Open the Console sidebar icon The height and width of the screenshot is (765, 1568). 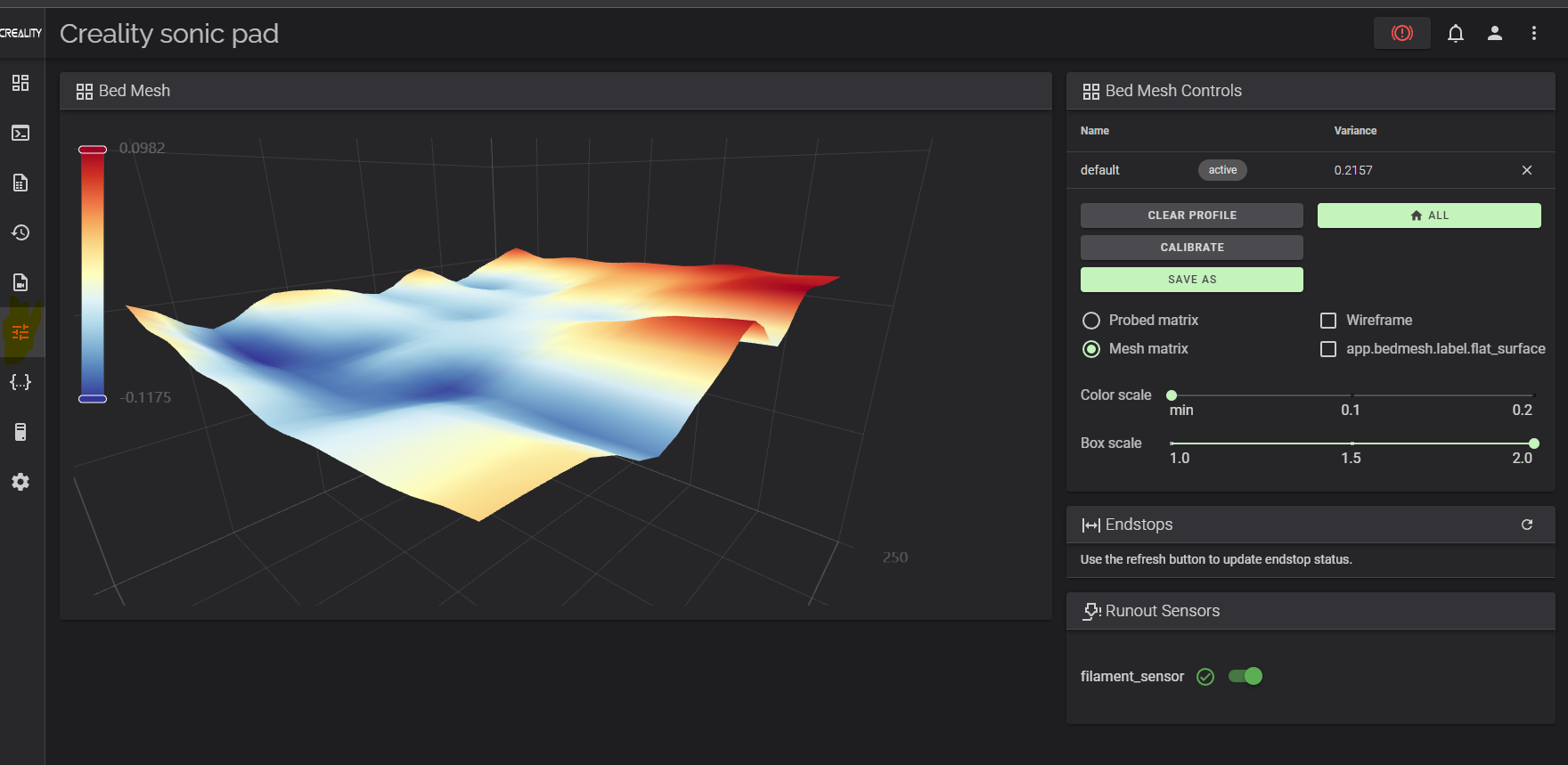click(x=20, y=133)
